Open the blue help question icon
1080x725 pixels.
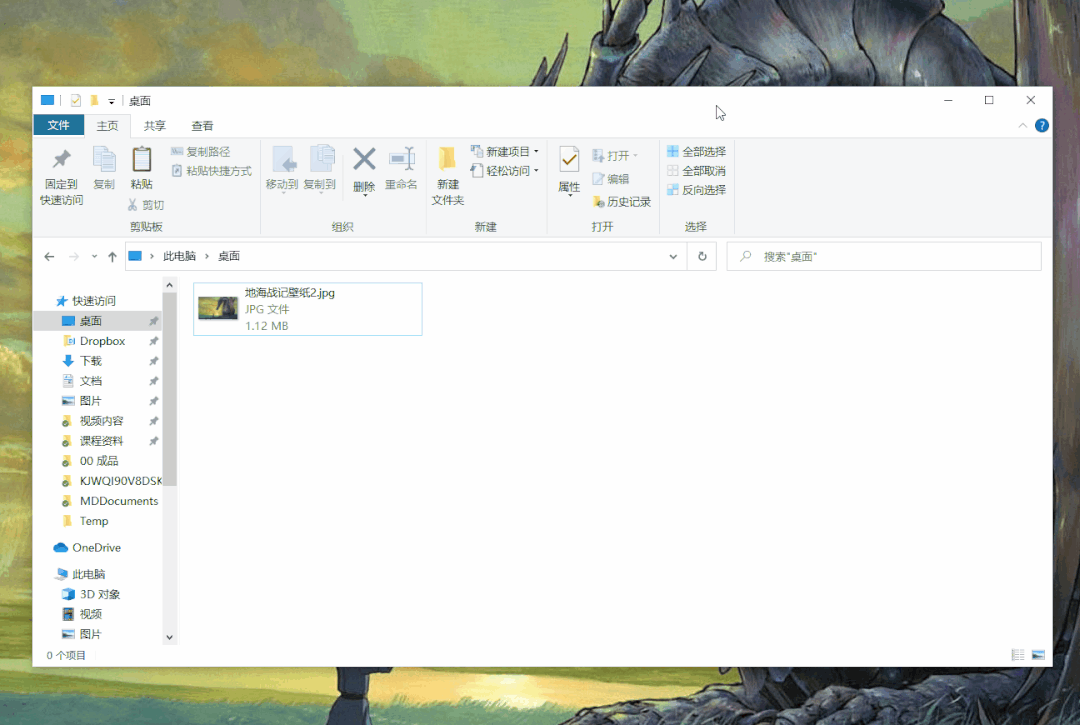(1041, 125)
